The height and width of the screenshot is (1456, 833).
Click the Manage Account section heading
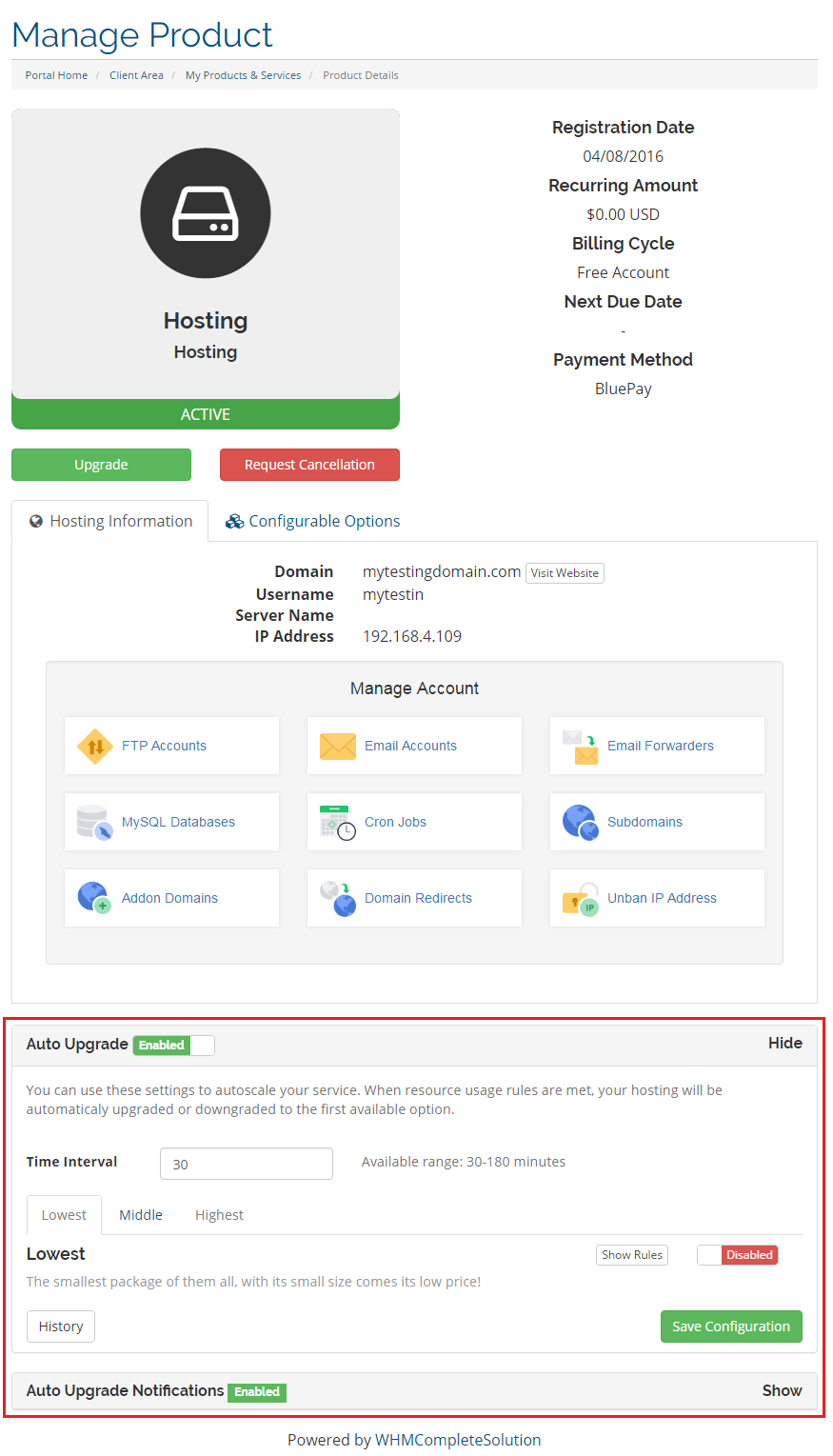coord(414,688)
